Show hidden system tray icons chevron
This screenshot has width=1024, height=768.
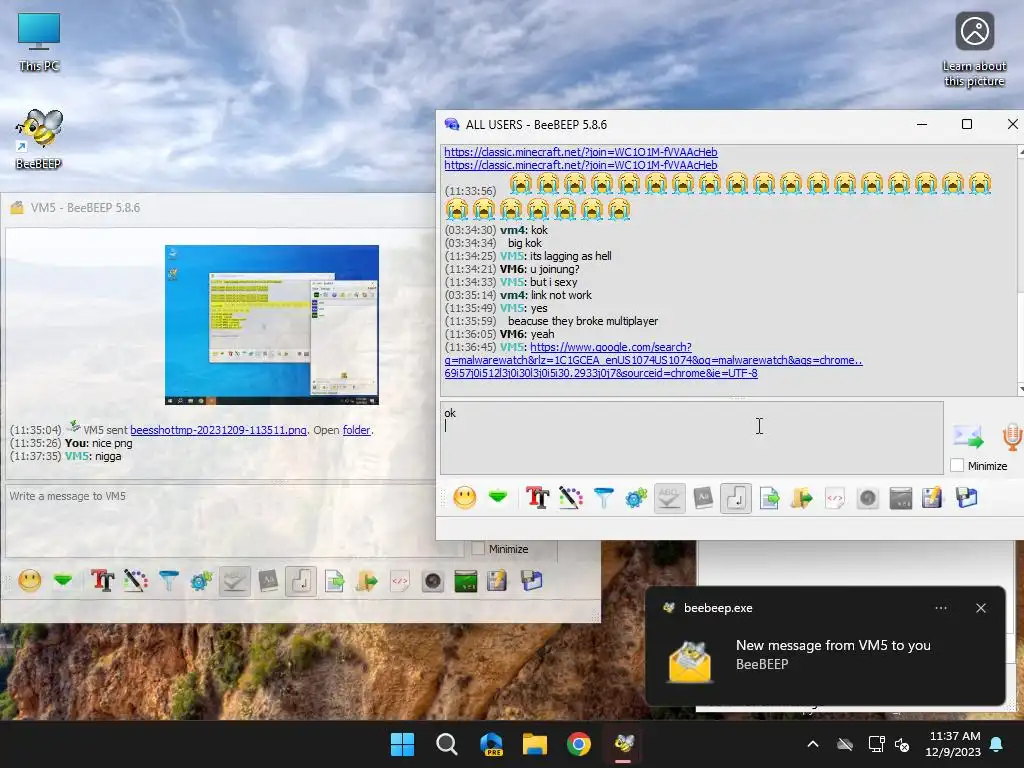point(813,744)
